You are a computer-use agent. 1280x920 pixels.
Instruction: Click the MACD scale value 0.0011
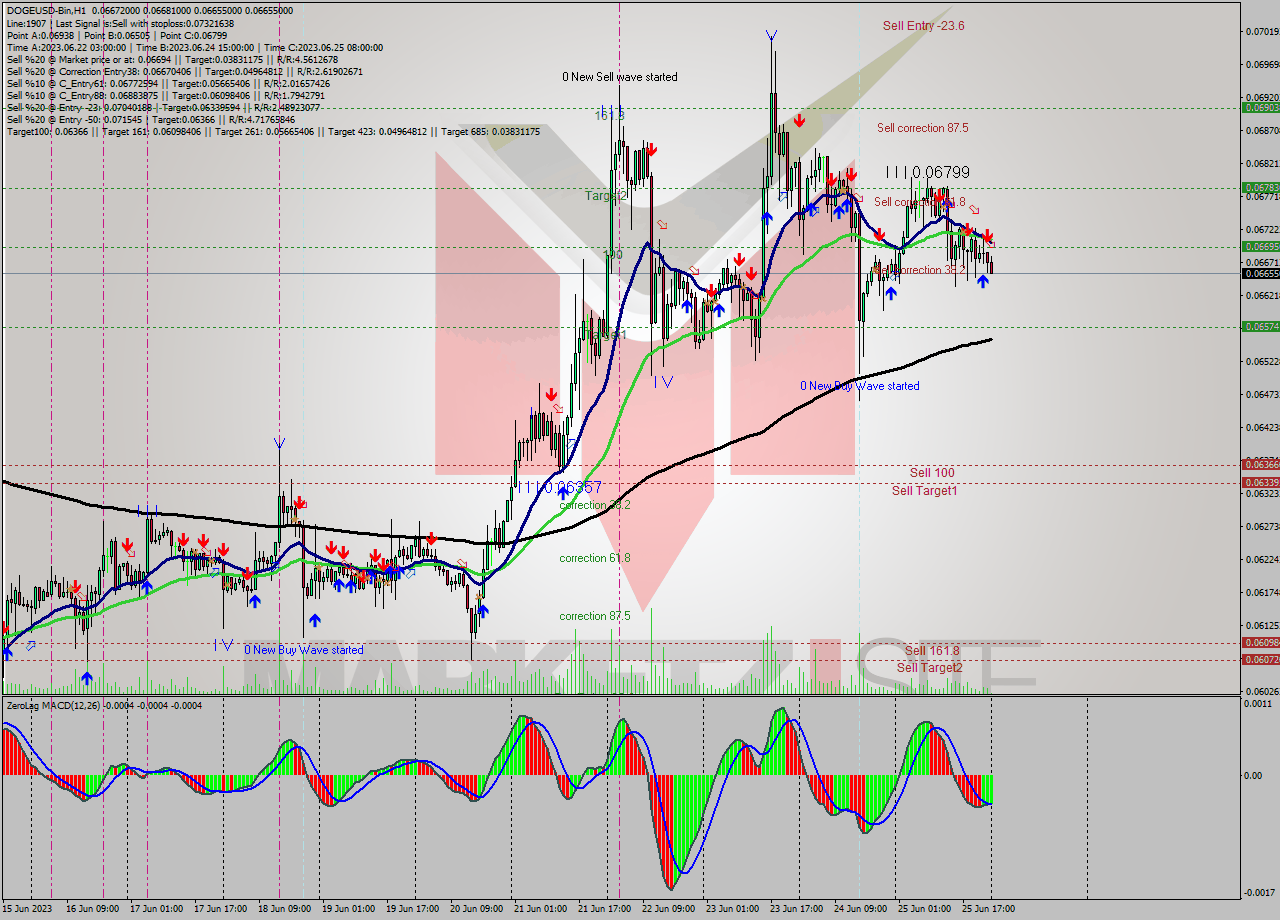click(x=1259, y=704)
